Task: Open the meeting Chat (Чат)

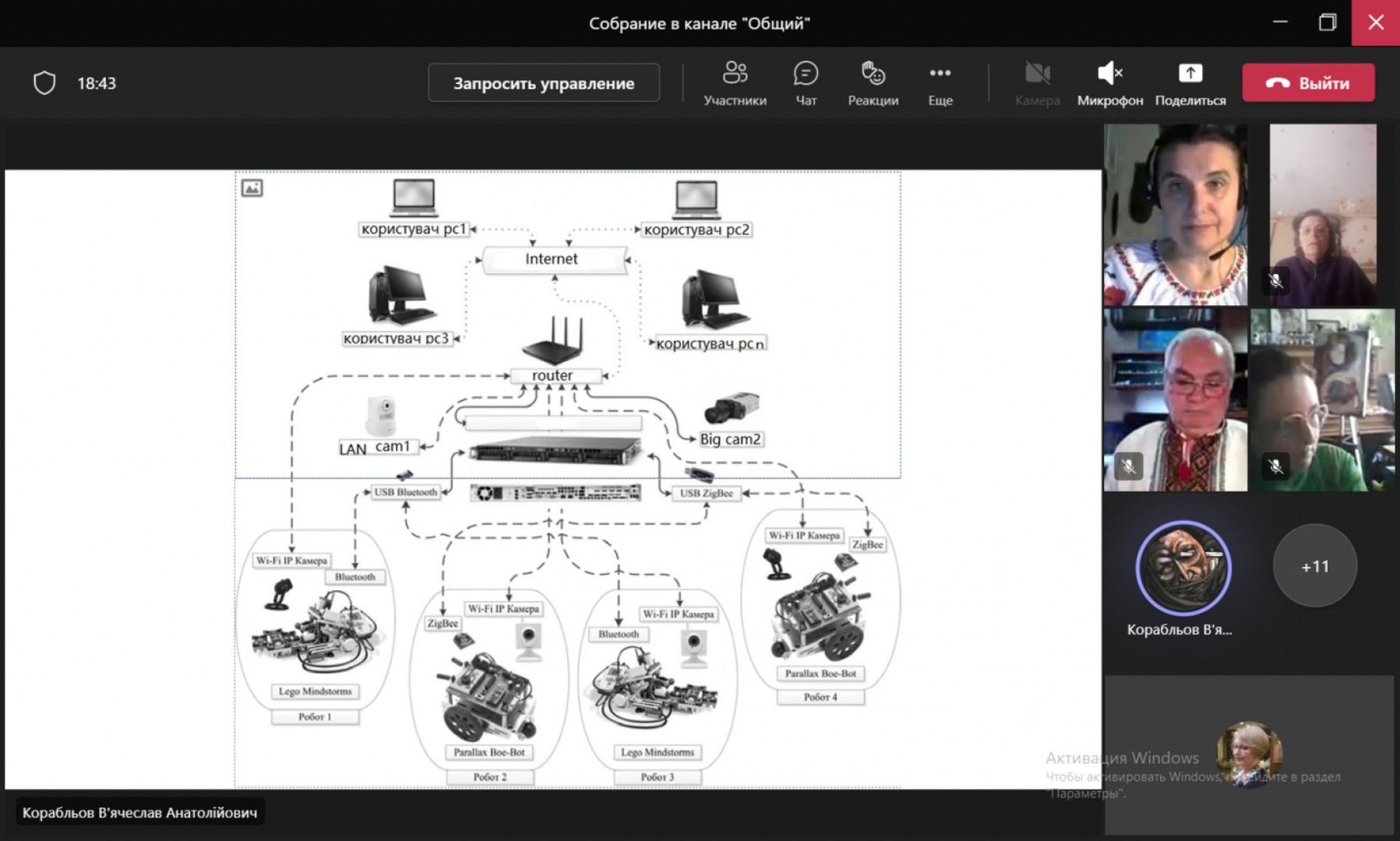Action: point(806,83)
